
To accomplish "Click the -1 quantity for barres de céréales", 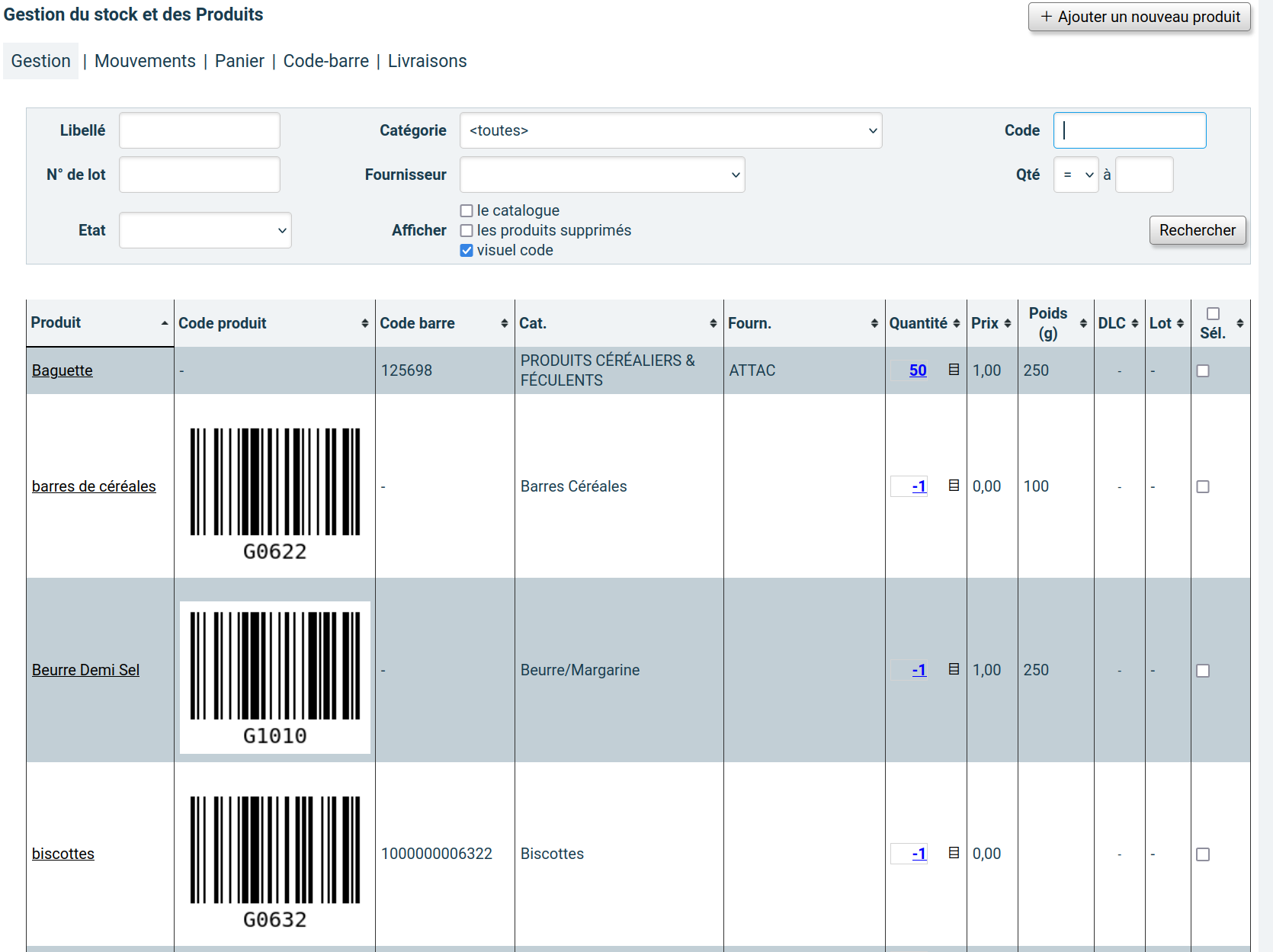I will coord(919,486).
